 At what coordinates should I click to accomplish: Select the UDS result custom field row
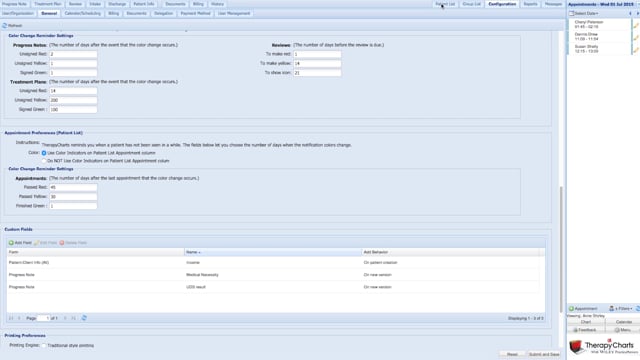tap(273, 287)
